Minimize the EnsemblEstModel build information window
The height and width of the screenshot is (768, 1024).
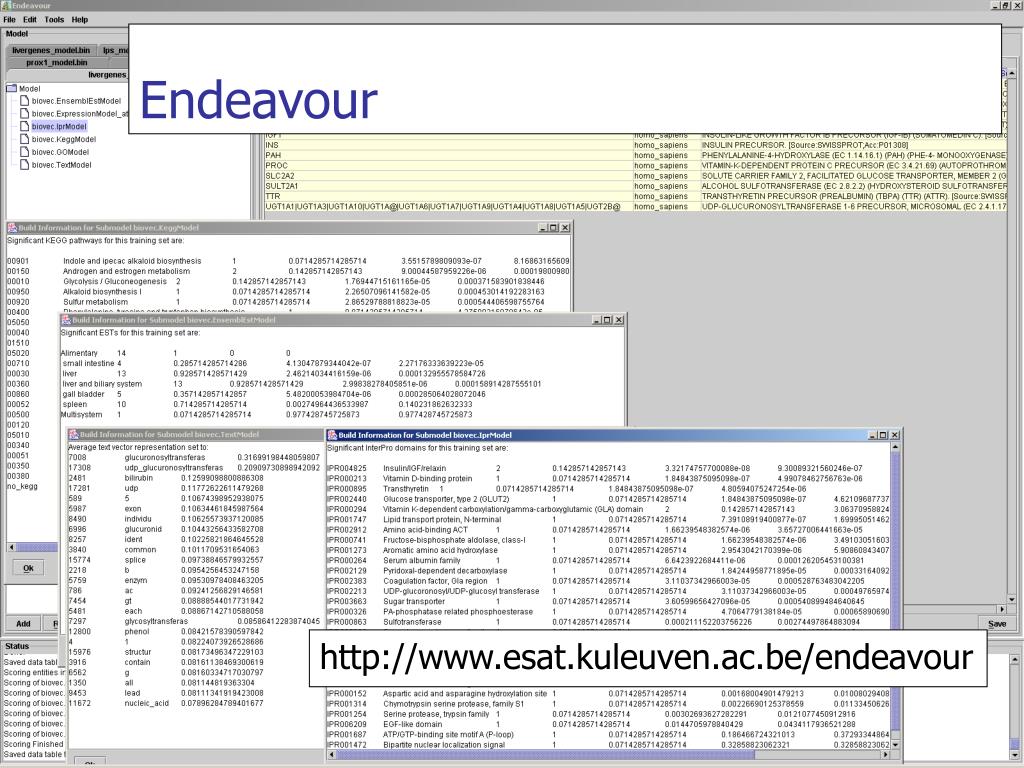coord(596,320)
